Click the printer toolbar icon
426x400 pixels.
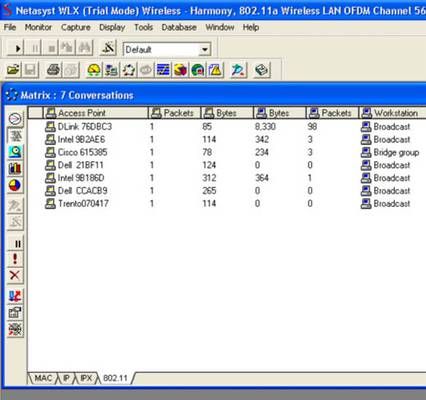coord(54,70)
